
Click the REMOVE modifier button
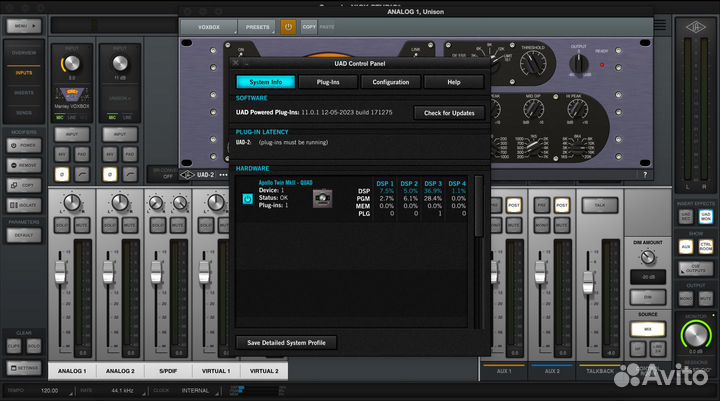(x=24, y=165)
